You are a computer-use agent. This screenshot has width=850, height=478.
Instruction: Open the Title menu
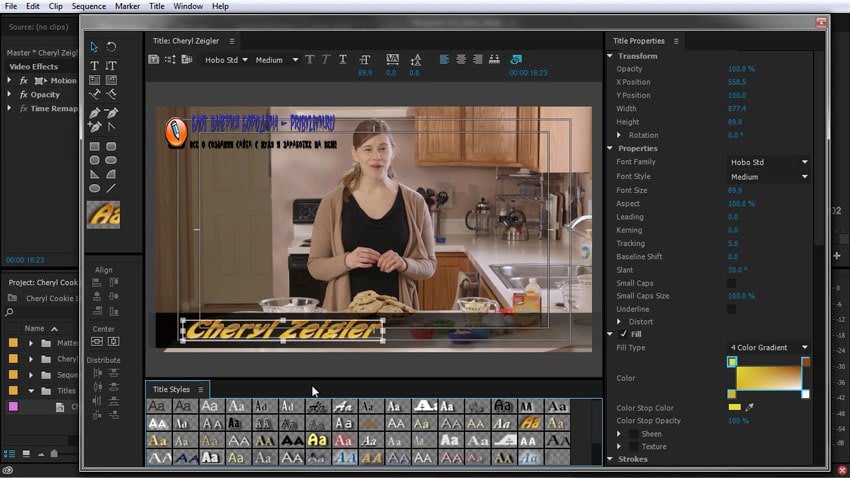(157, 6)
